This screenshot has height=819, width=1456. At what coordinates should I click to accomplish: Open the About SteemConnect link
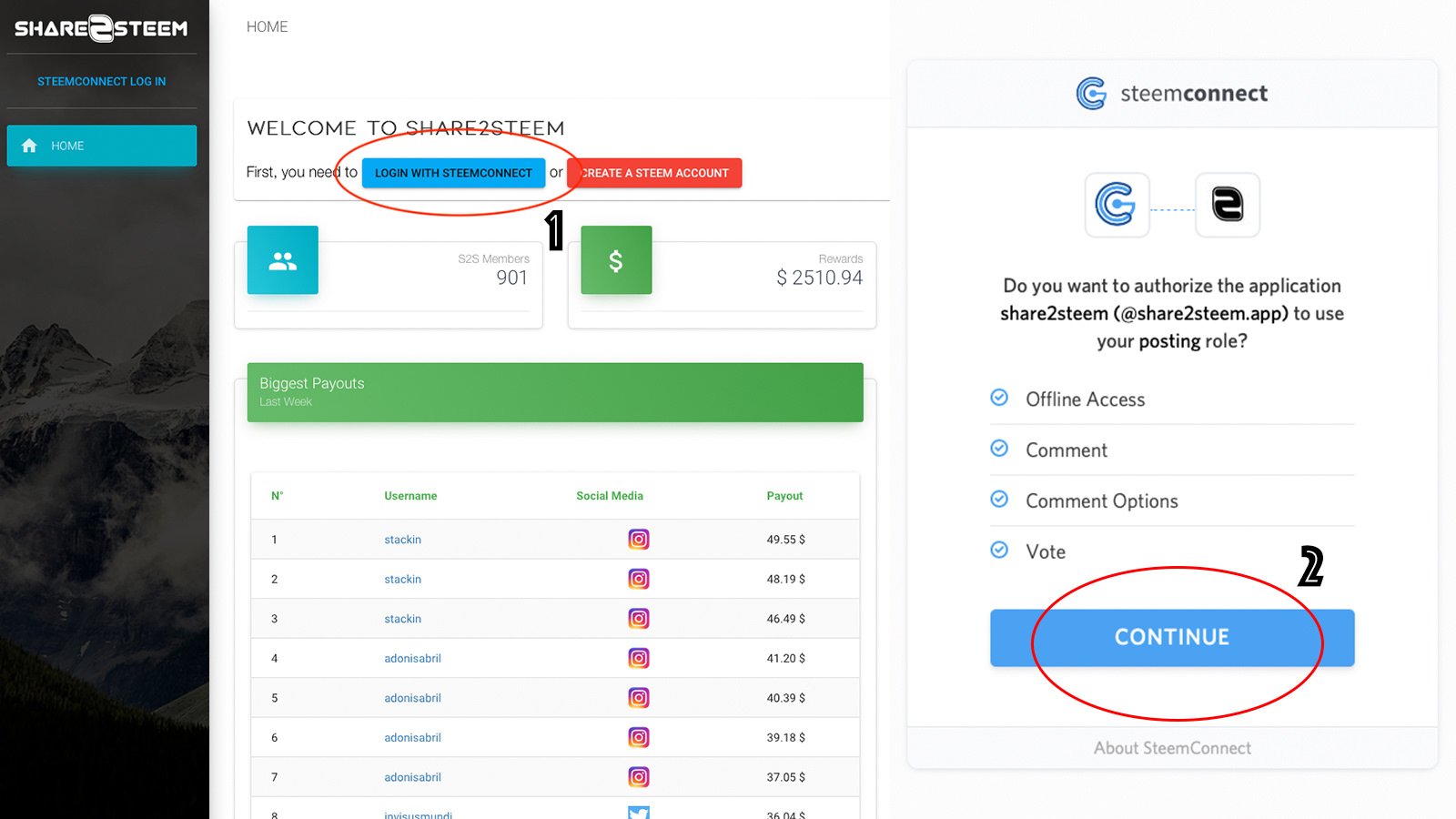[1172, 748]
